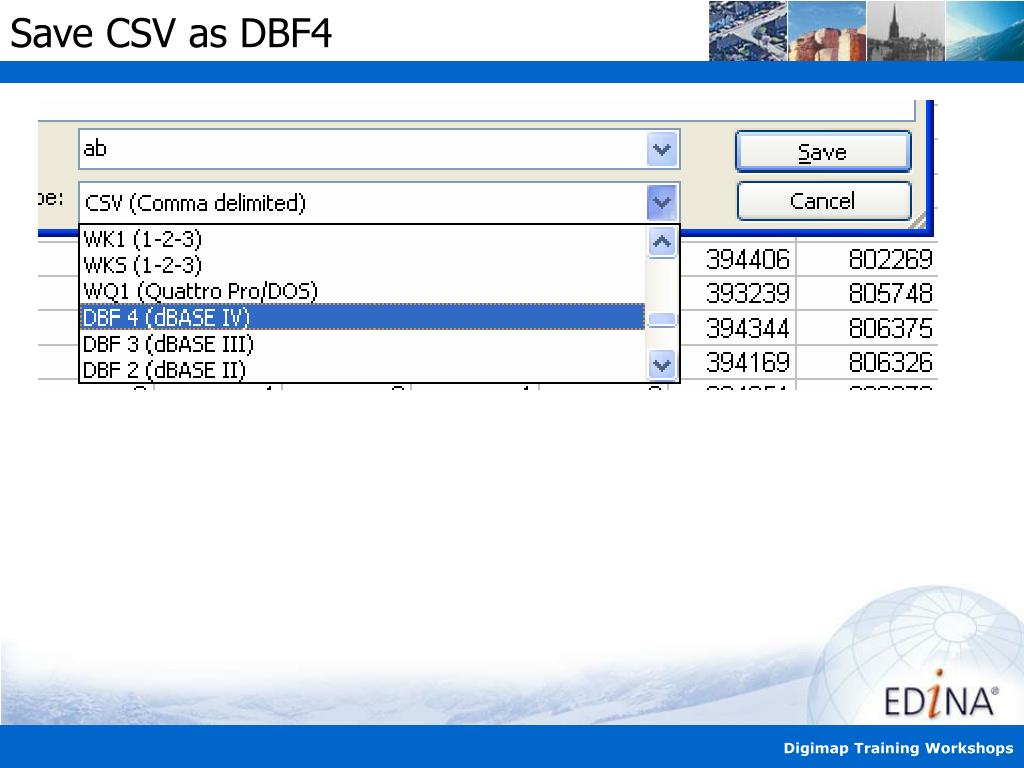The image size is (1024, 768).
Task: Click the Cancel button
Action: tap(823, 201)
